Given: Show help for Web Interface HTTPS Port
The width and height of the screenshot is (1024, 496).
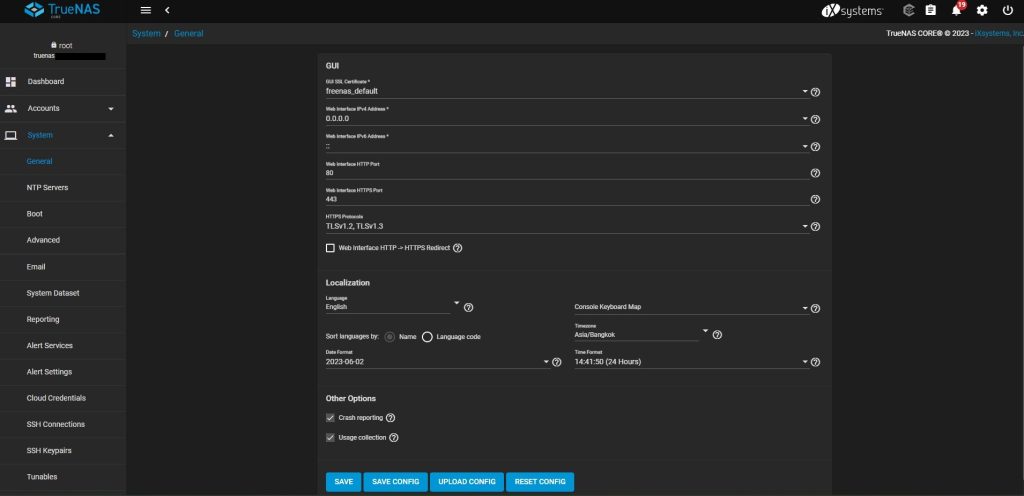Looking at the screenshot, I should (815, 200).
